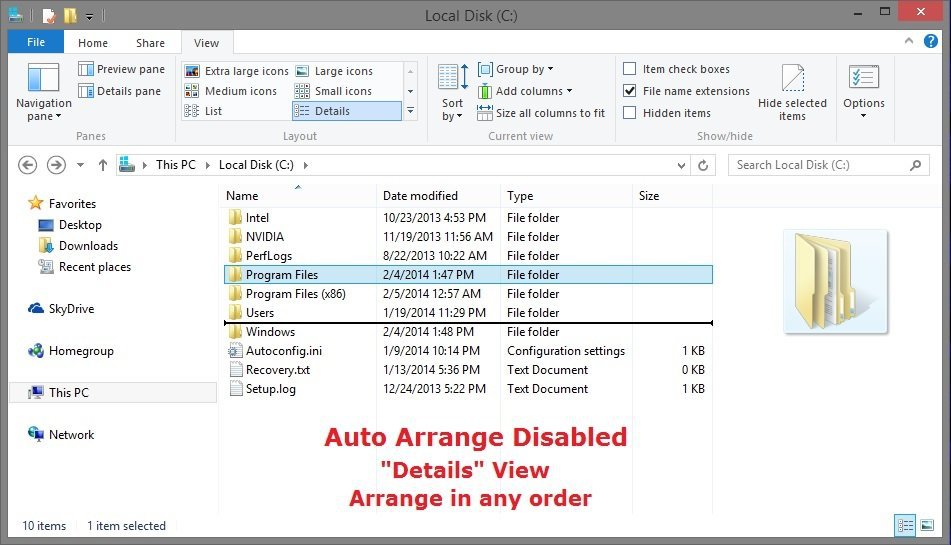951x545 pixels.
Task: Open the Group by dropdown
Action: pyautogui.click(x=516, y=69)
